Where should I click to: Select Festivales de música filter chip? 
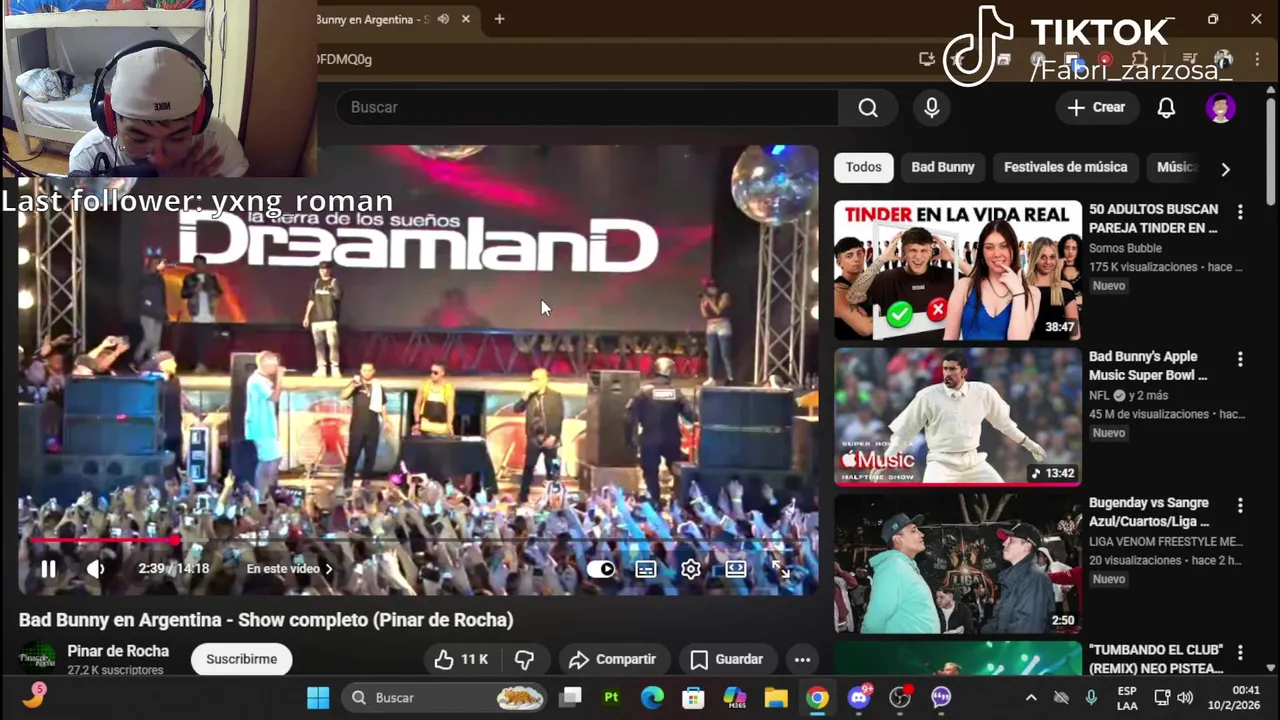pos(1065,167)
